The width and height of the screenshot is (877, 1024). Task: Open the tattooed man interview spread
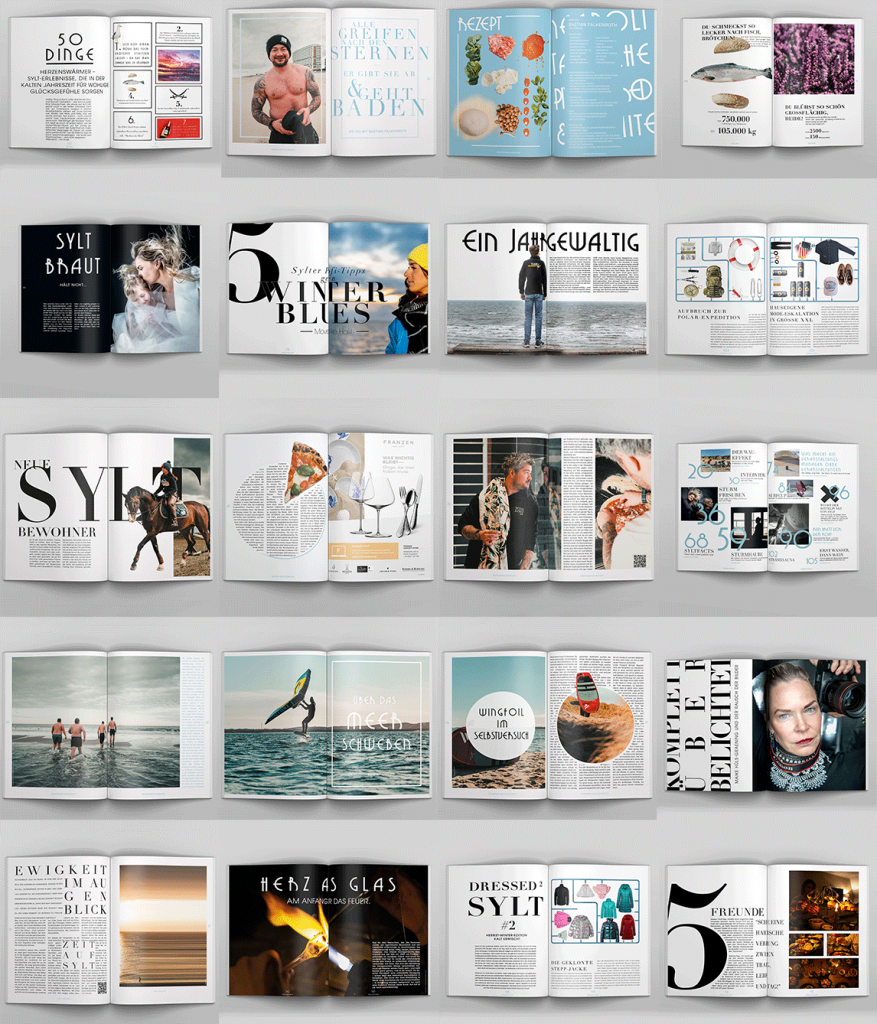point(545,505)
